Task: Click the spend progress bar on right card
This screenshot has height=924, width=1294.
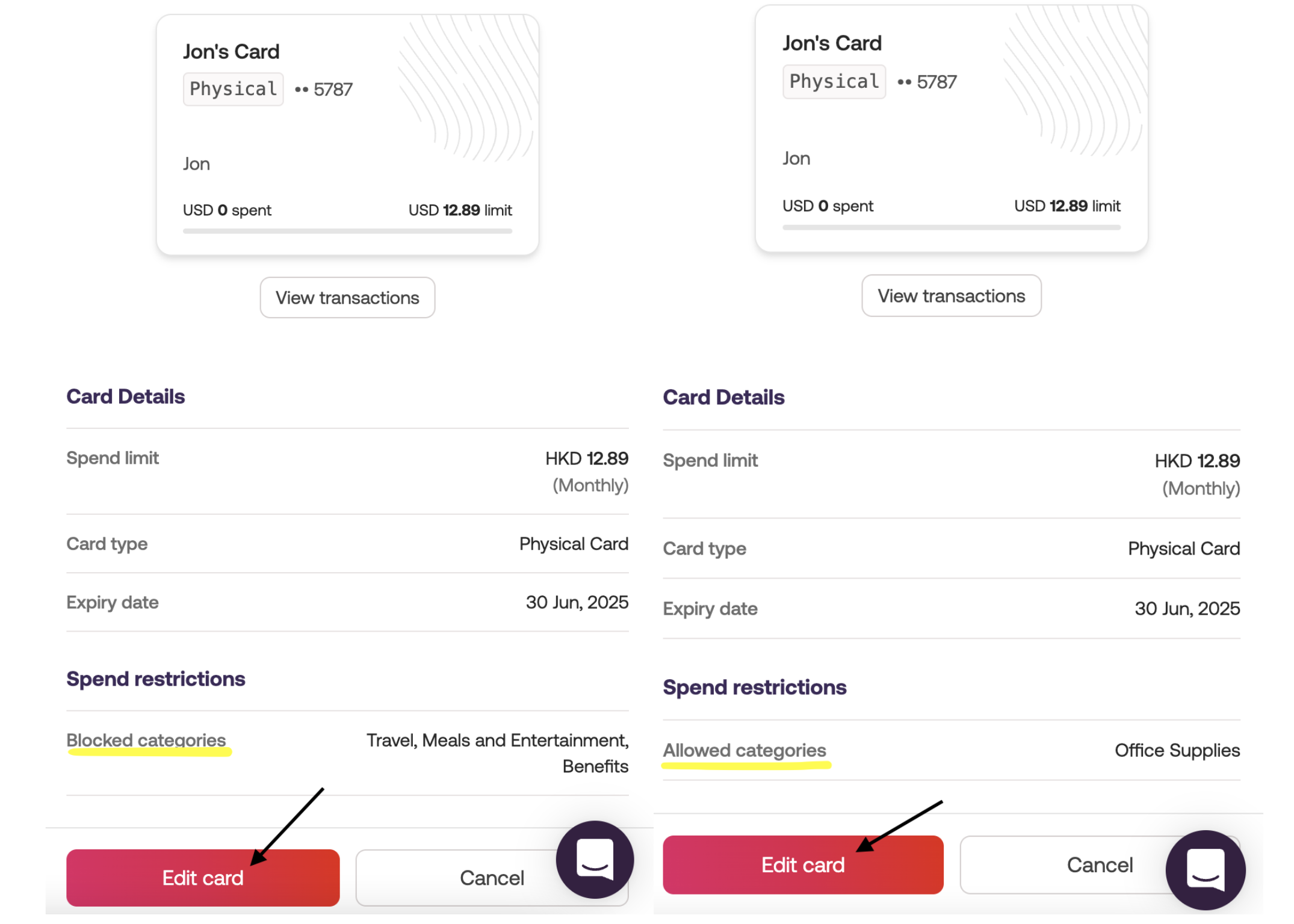Action: point(951,227)
